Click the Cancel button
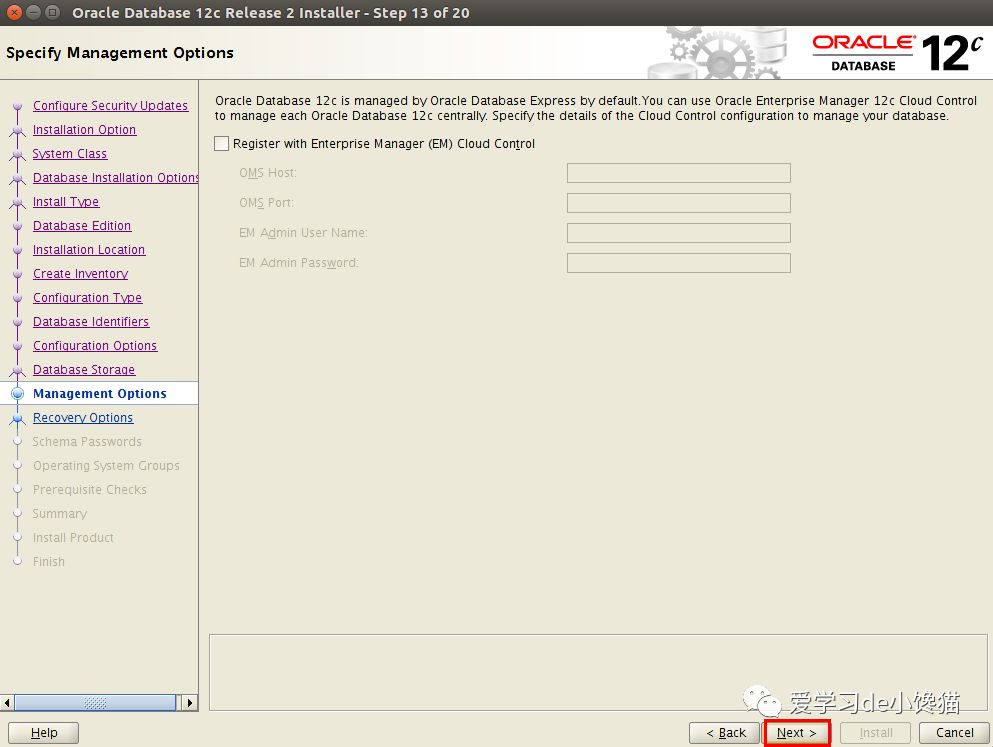Image resolution: width=993 pixels, height=747 pixels. click(954, 732)
